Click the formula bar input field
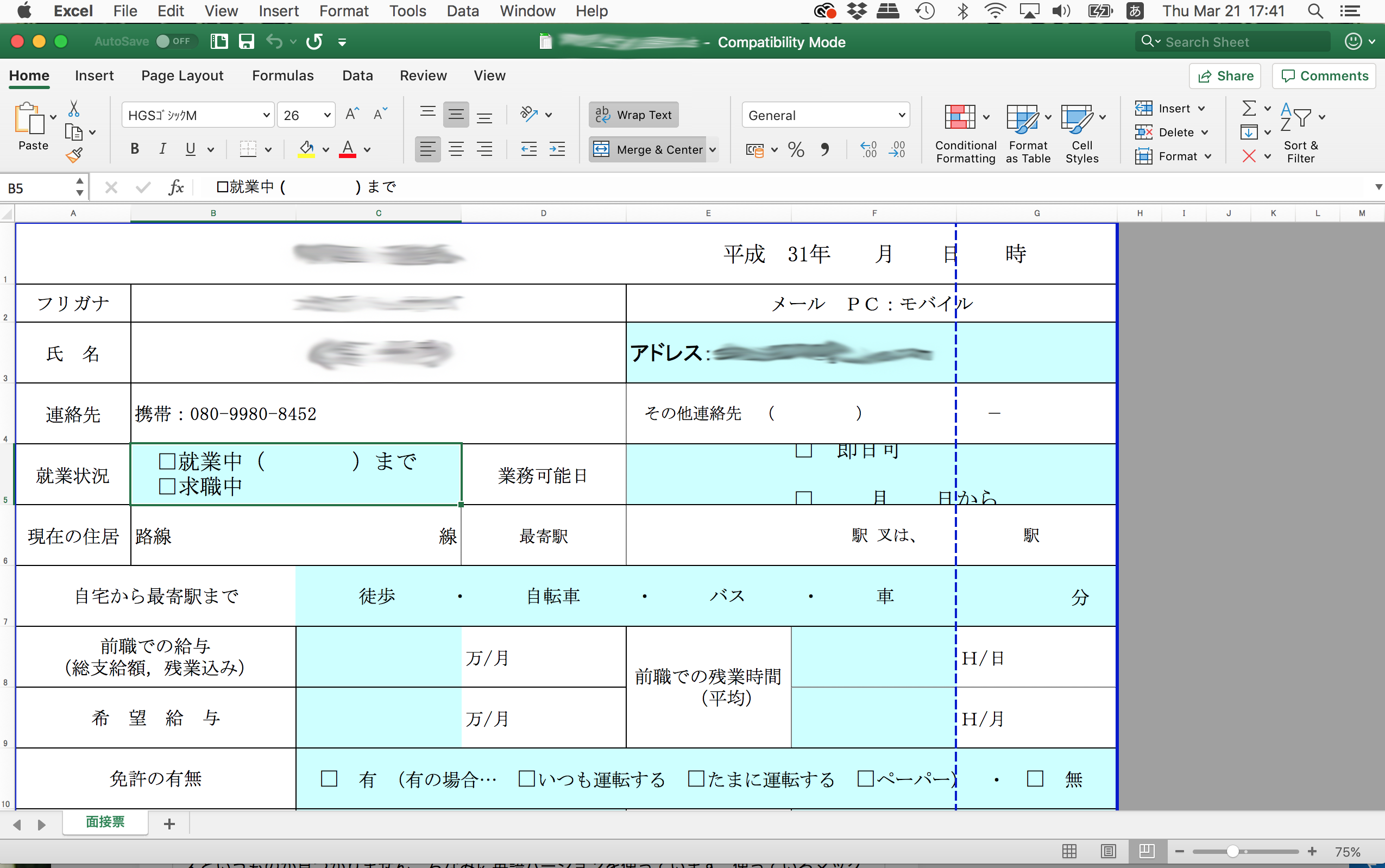This screenshot has height=868, width=1385. click(790, 186)
